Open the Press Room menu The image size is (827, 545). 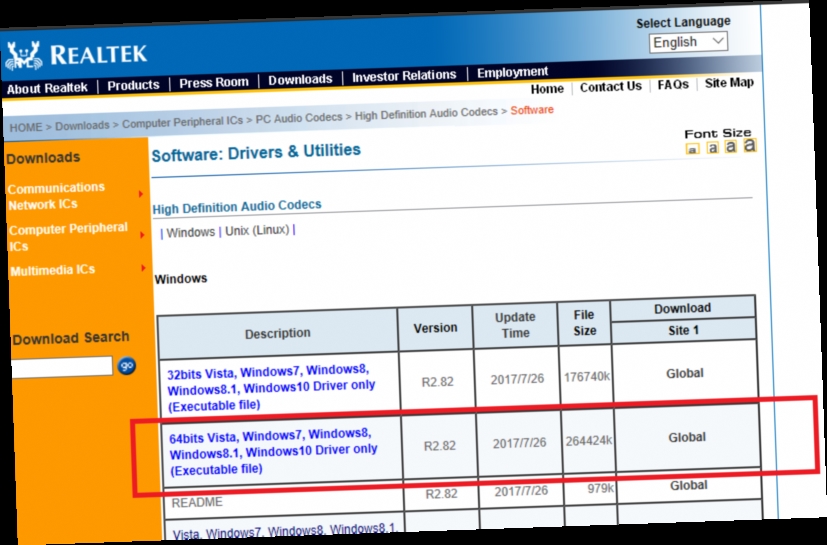[214, 83]
